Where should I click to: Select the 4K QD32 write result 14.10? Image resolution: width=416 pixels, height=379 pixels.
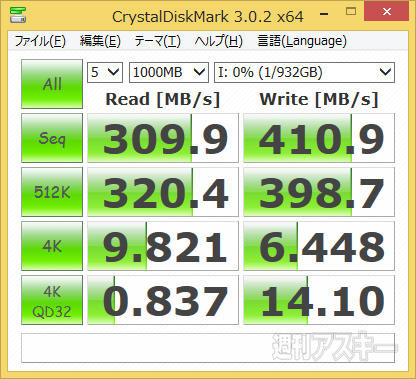click(x=319, y=300)
